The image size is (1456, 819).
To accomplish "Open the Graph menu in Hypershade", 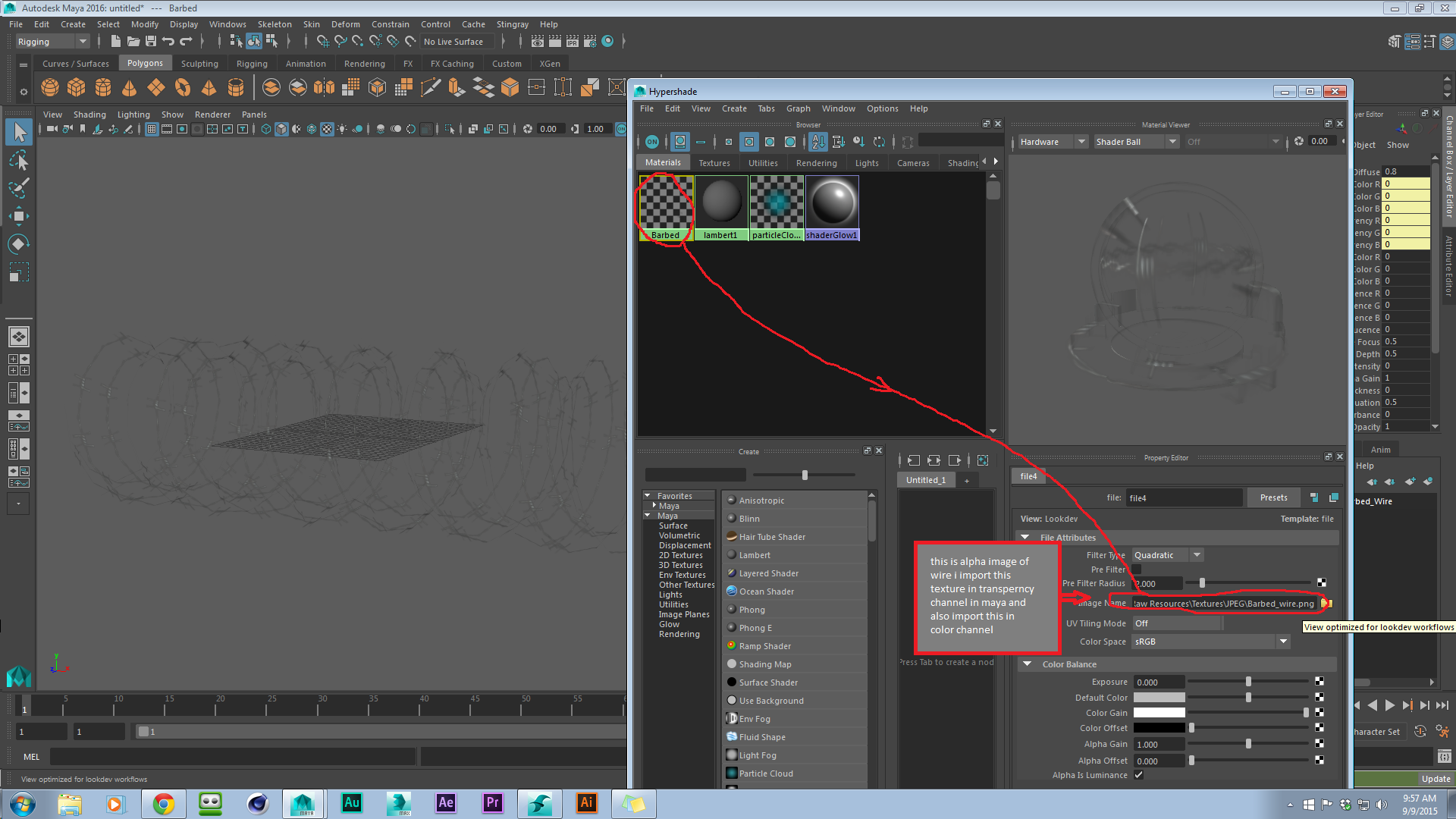I will [799, 108].
